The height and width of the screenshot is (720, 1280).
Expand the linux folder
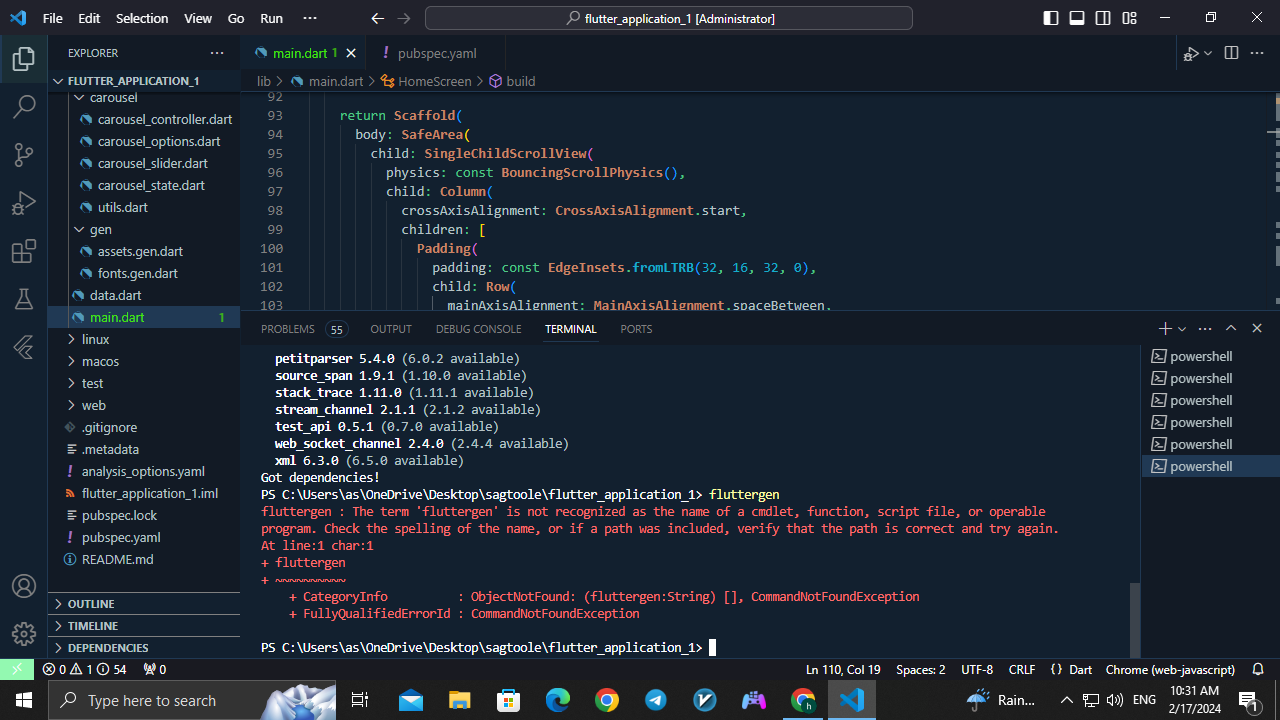point(144,339)
